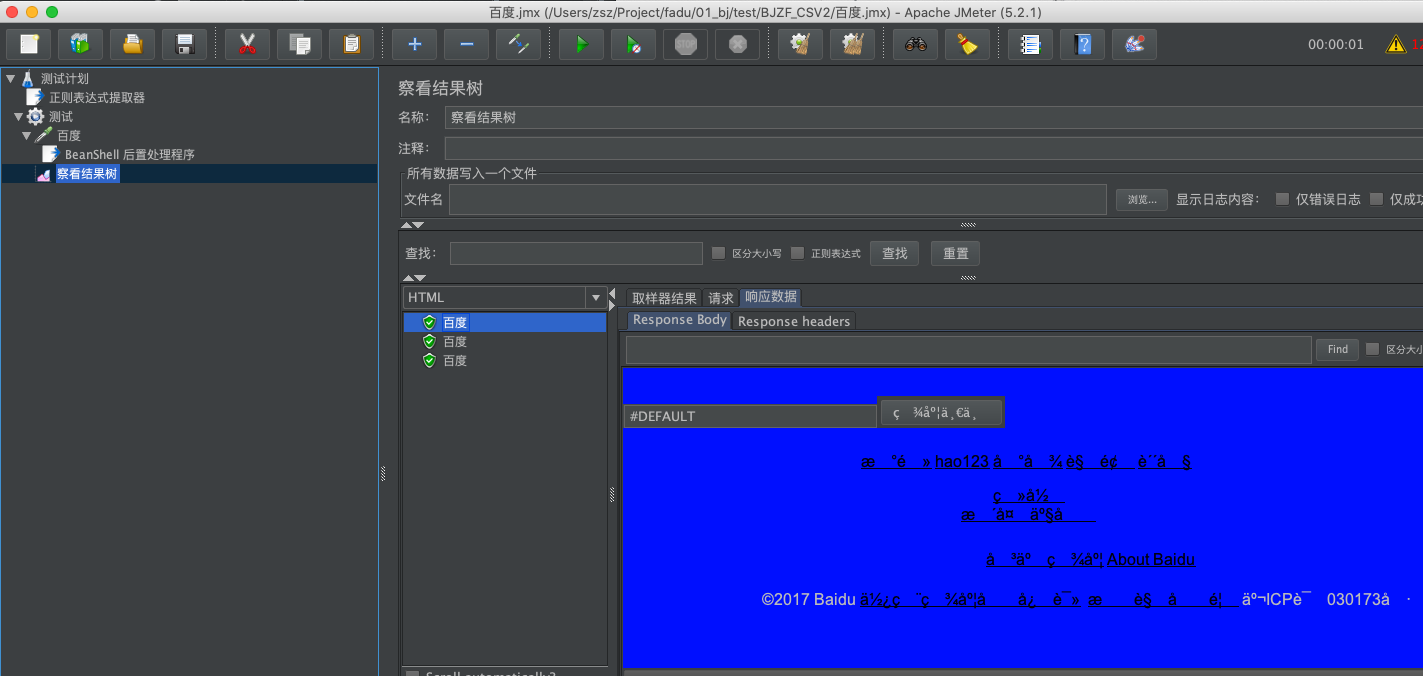
Task: Open Help with question mark icon
Action: click(x=1082, y=44)
